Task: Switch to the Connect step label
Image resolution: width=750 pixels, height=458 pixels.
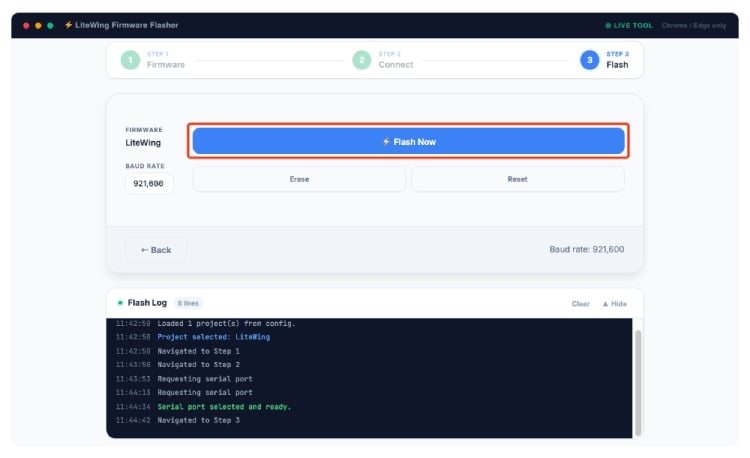Action: click(395, 64)
